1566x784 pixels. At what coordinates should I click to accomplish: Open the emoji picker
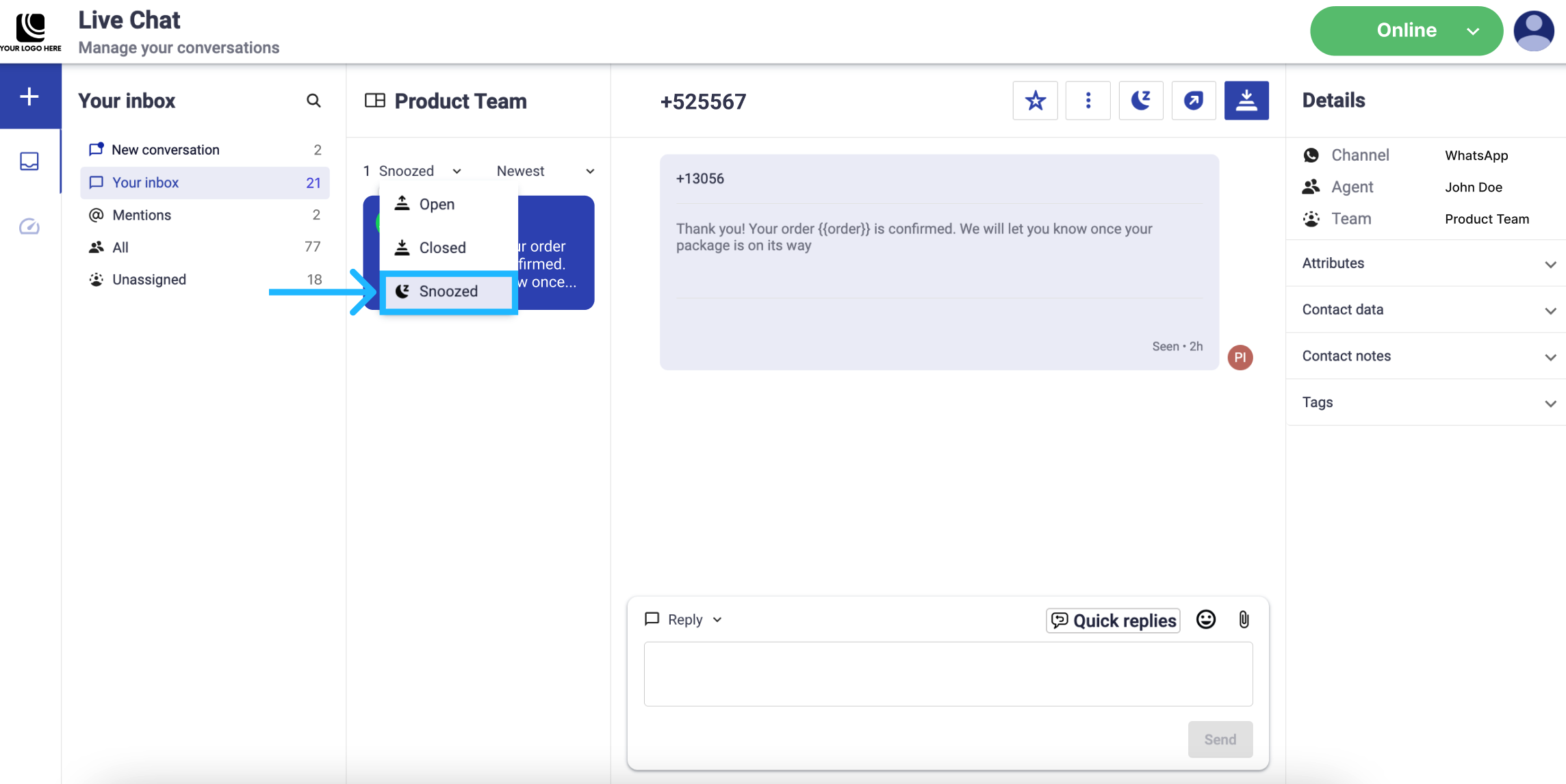tap(1205, 620)
